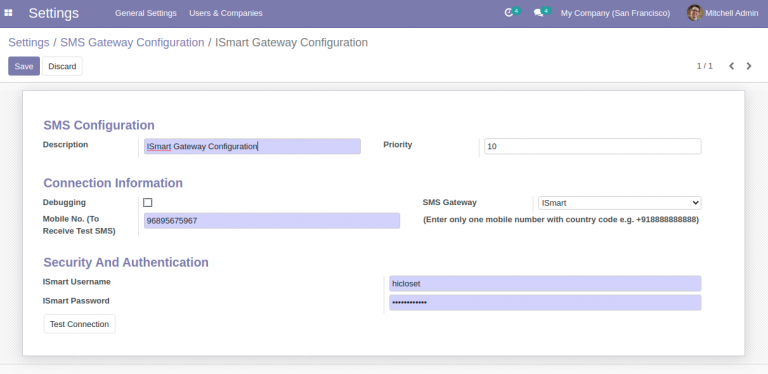
Task: Click Mitchell Admin avatar picture
Action: pos(695,13)
